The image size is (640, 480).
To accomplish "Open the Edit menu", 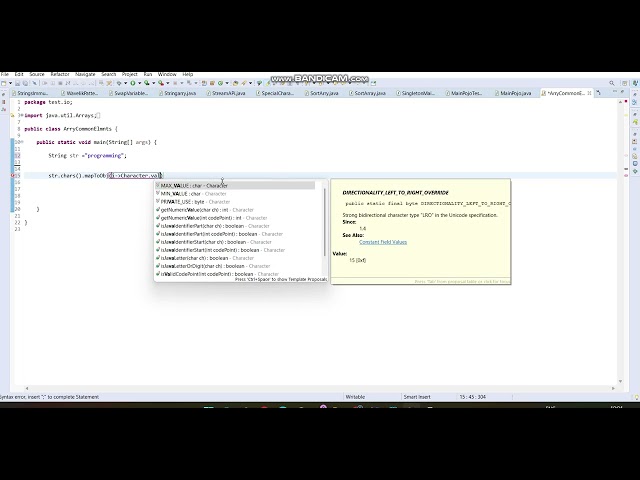I will 19,74.
